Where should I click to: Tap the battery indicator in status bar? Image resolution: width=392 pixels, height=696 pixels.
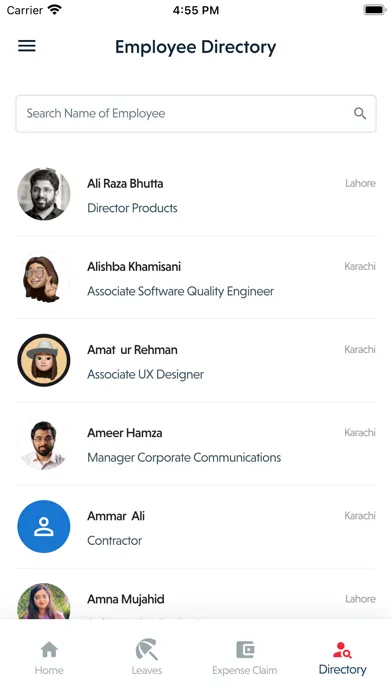[375, 10]
